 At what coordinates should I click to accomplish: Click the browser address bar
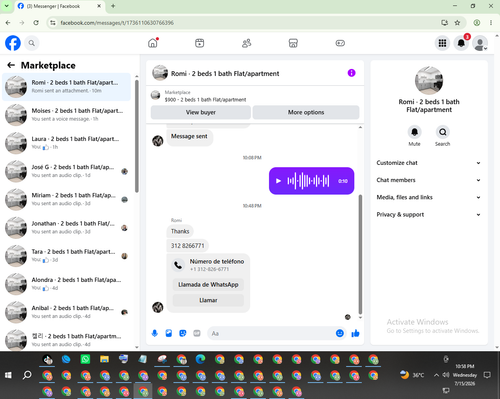point(247,23)
